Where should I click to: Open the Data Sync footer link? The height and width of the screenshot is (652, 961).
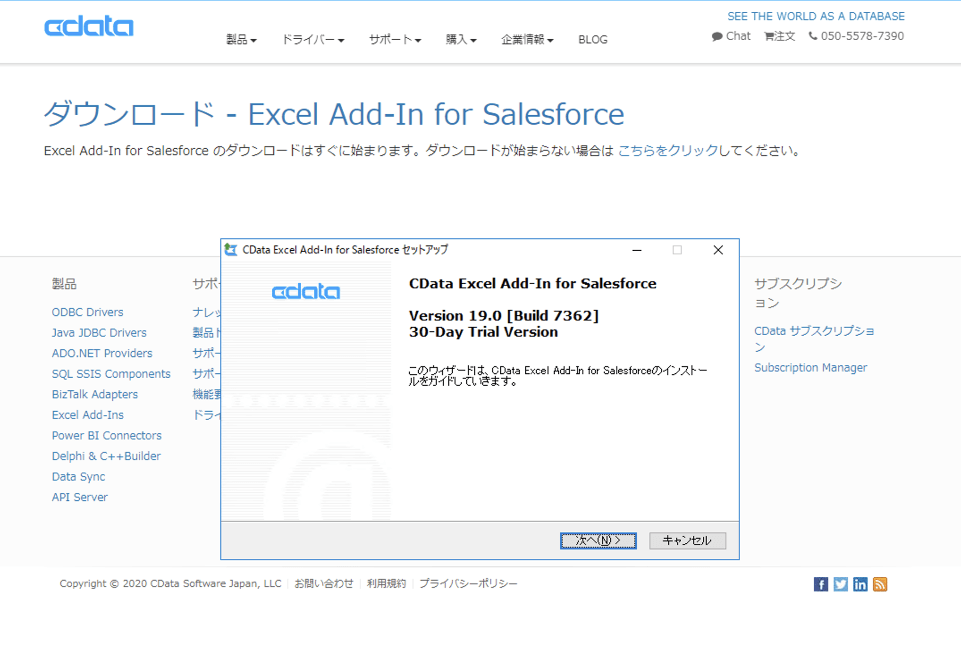pyautogui.click(x=78, y=477)
